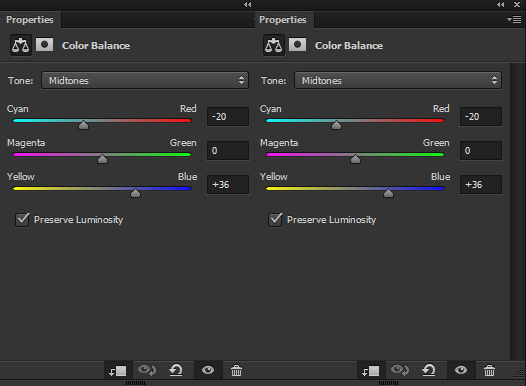Collapse the left panel with double arrows
This screenshot has width=526, height=386.
(248, 4)
